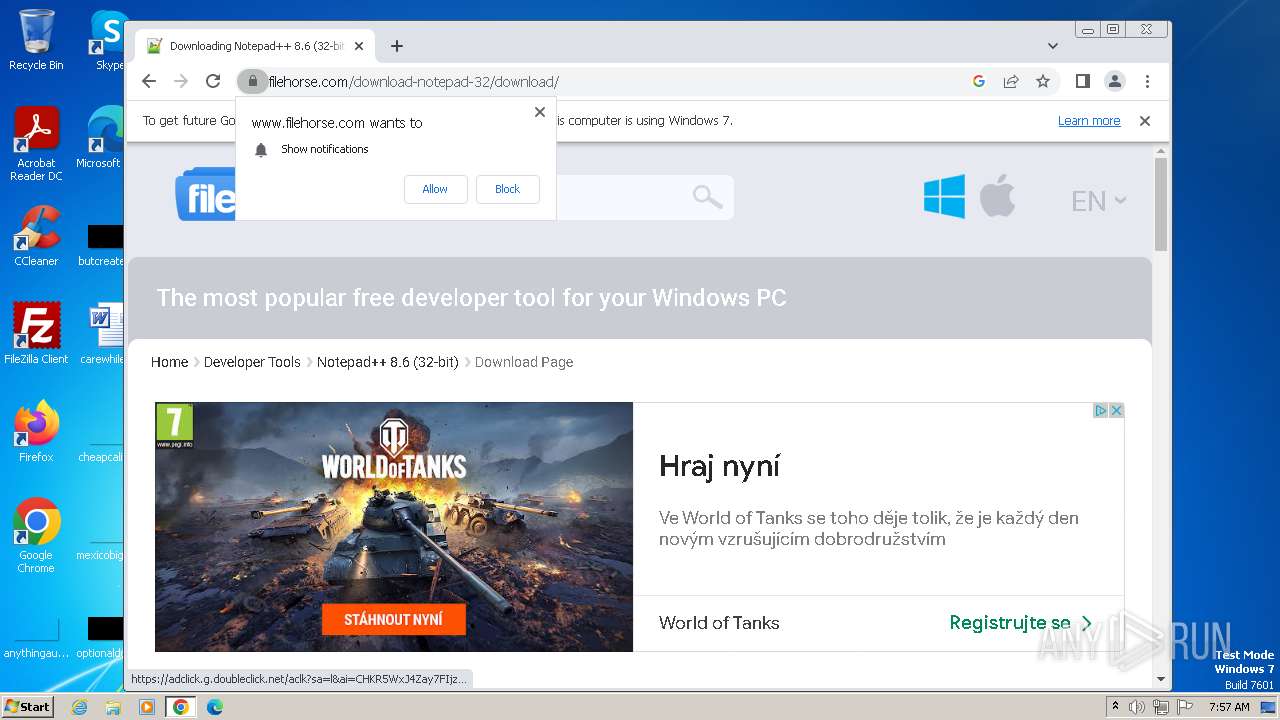Viewport: 1280px width, 720px height.
Task: Select Windows platform logo
Action: tap(944, 196)
